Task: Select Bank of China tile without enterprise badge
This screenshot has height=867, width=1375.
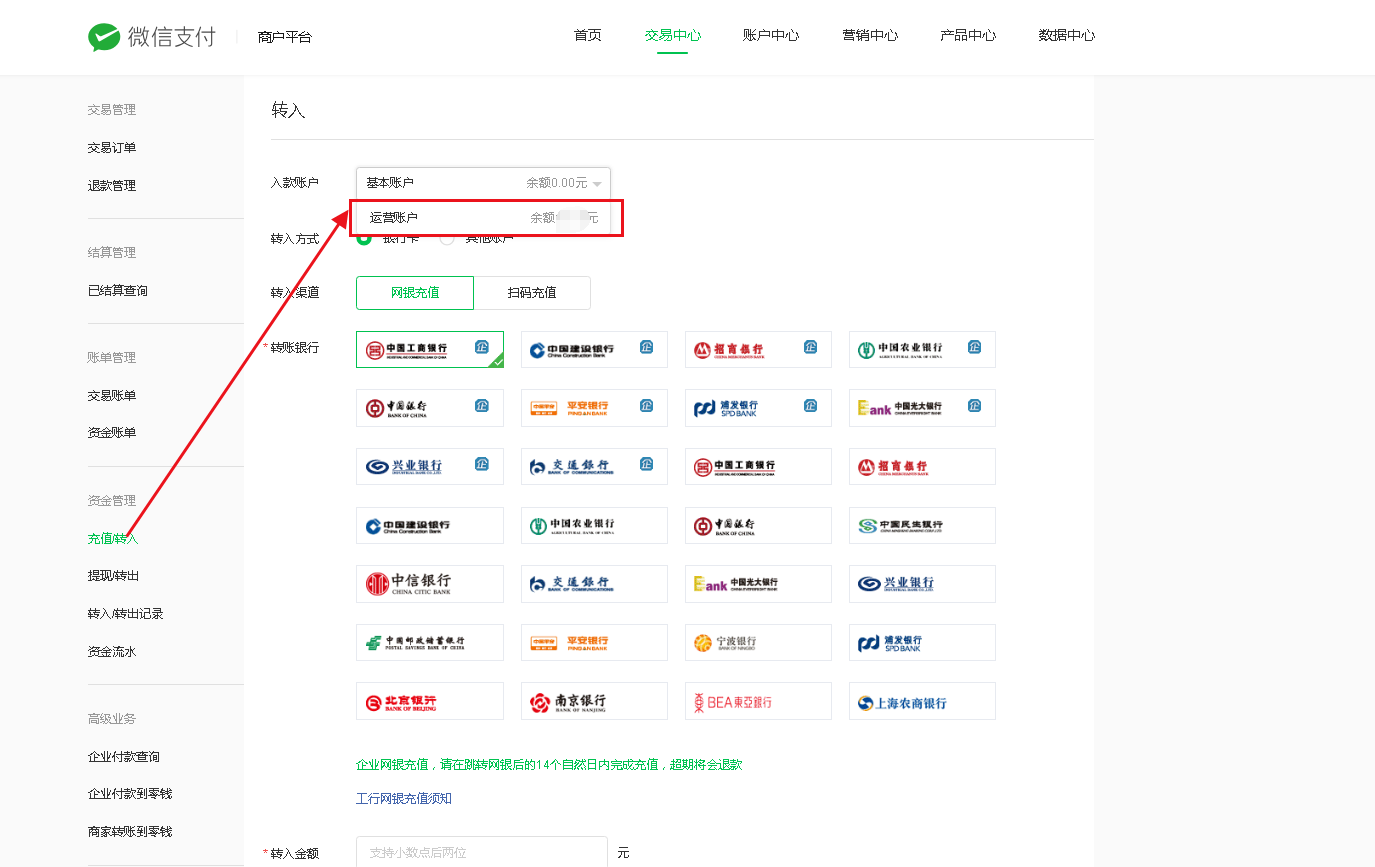Action: pyautogui.click(x=758, y=525)
